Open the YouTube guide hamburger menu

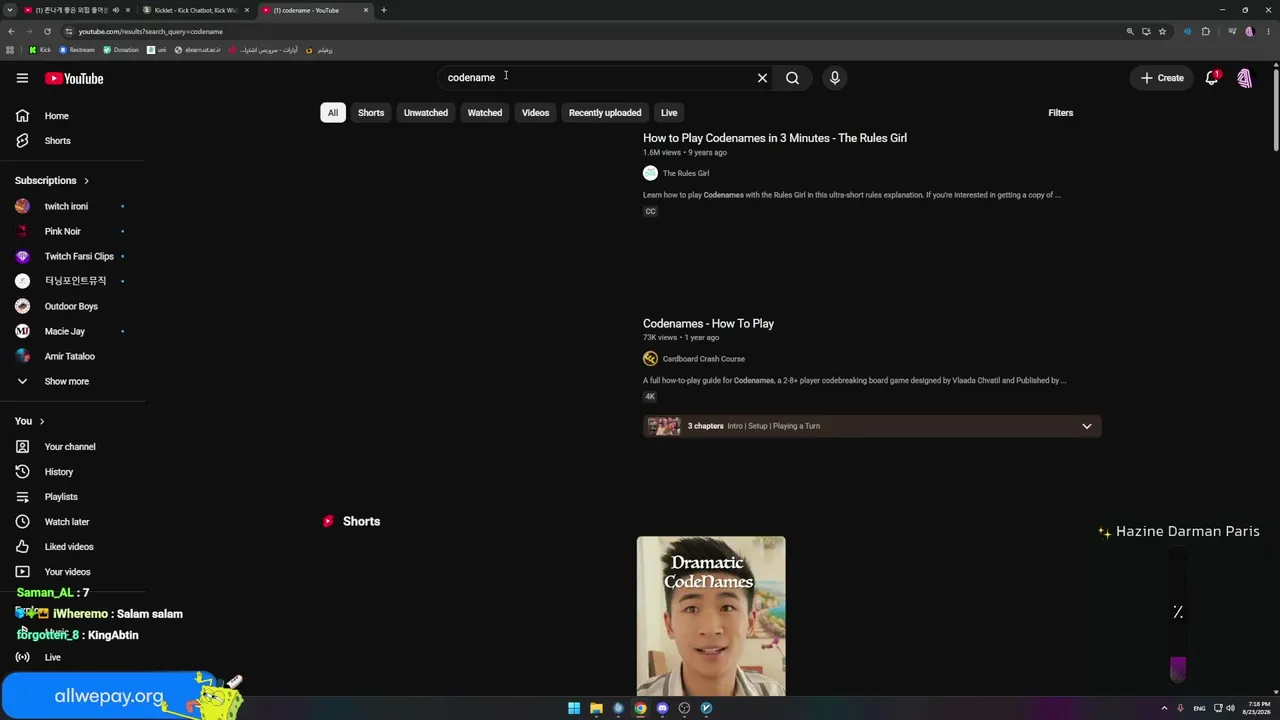[22, 78]
